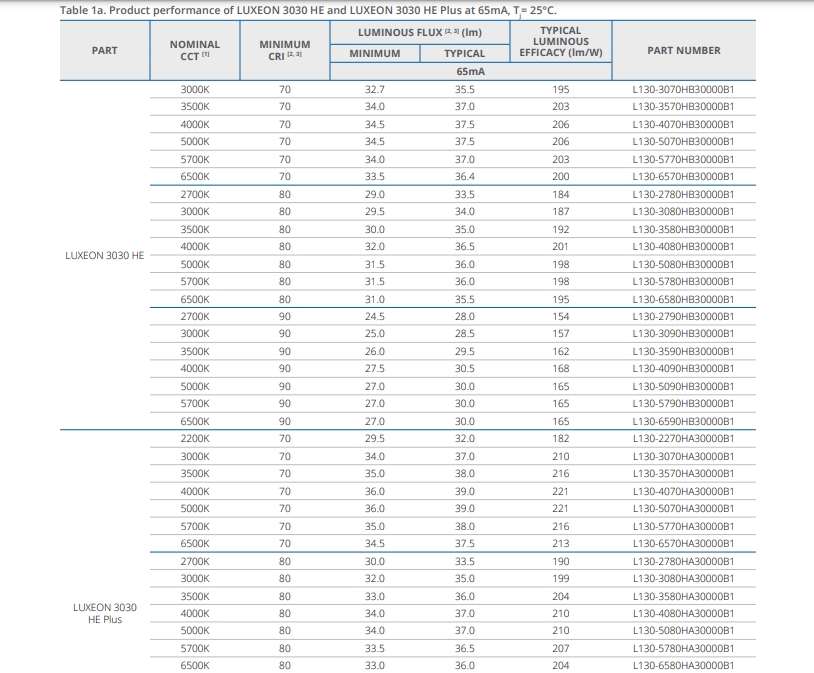Click part number L130-3070HB30000B1
This screenshot has height=673, width=814.
click(x=683, y=89)
